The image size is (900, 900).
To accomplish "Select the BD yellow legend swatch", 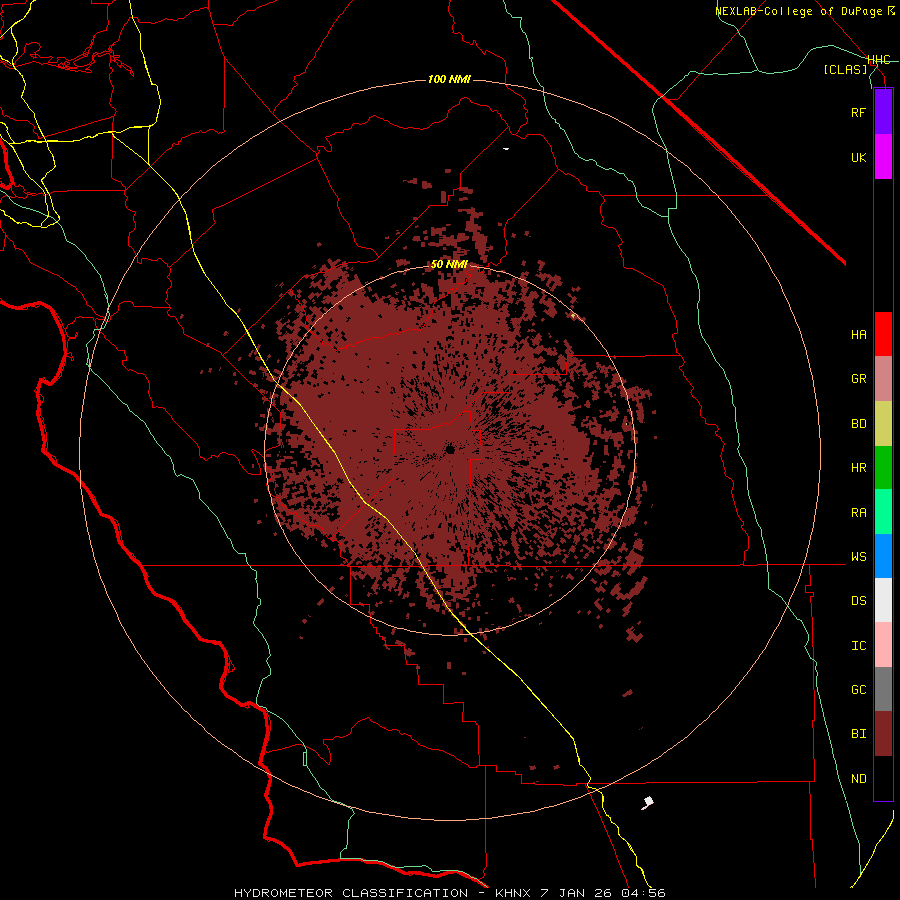I will coord(883,424).
